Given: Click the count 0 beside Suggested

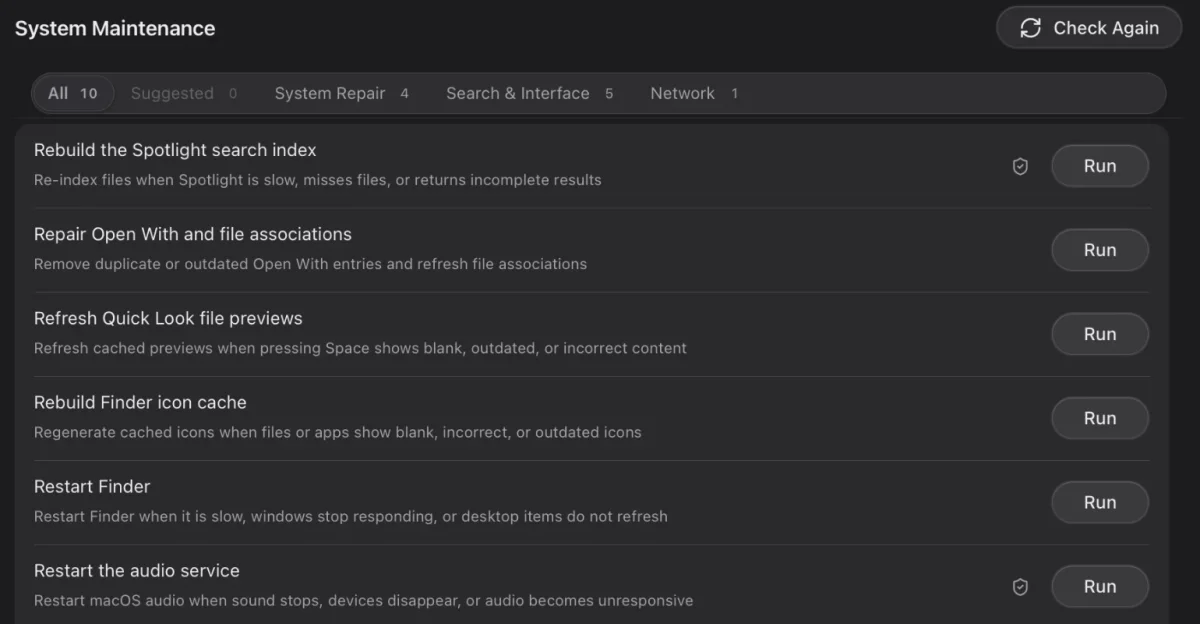Looking at the screenshot, I should (233, 94).
